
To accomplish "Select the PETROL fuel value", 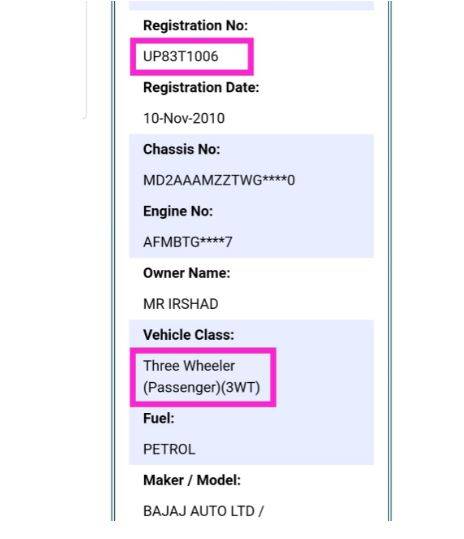I will coord(169,449).
